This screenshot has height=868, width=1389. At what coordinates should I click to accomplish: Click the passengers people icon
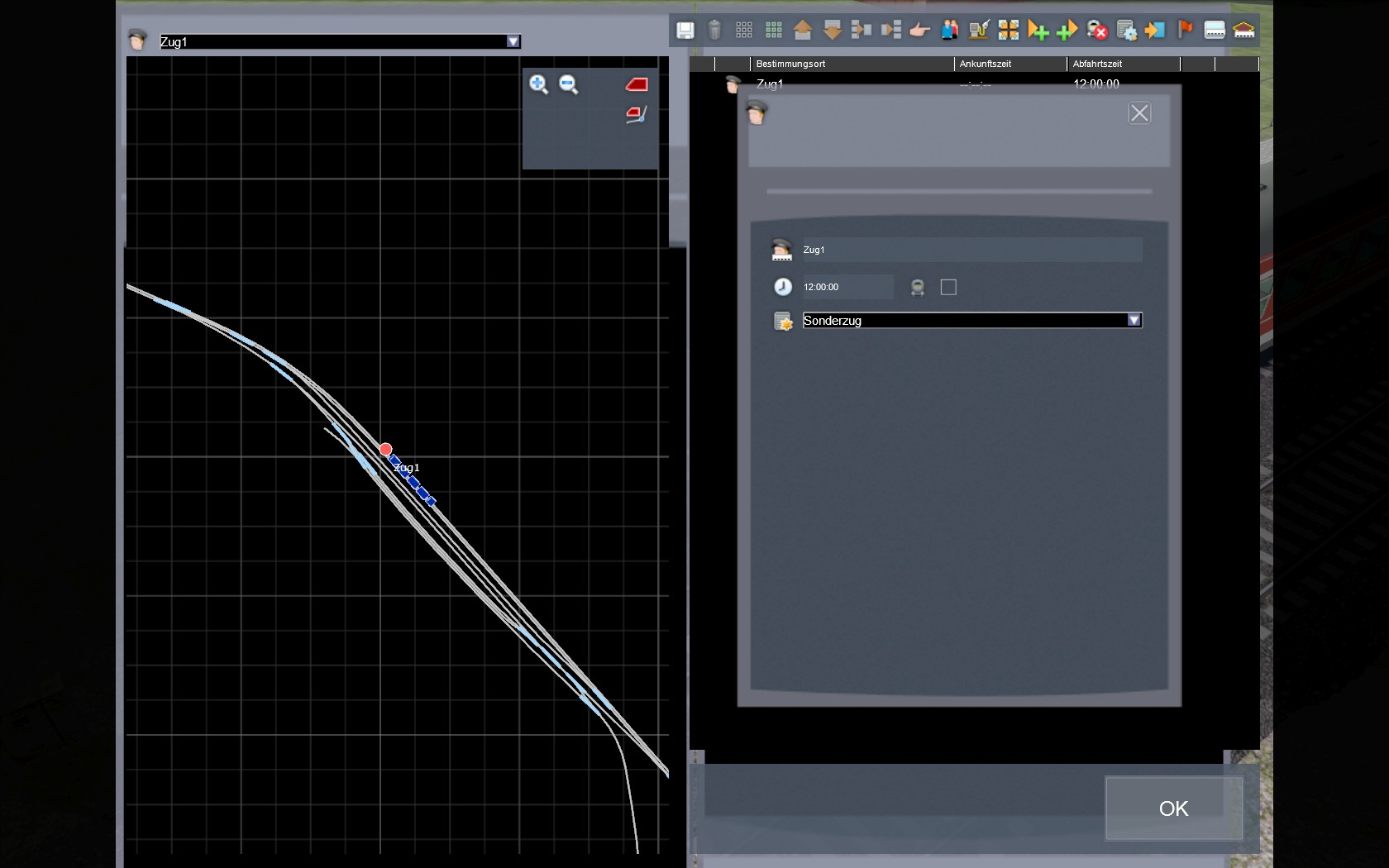click(949, 31)
